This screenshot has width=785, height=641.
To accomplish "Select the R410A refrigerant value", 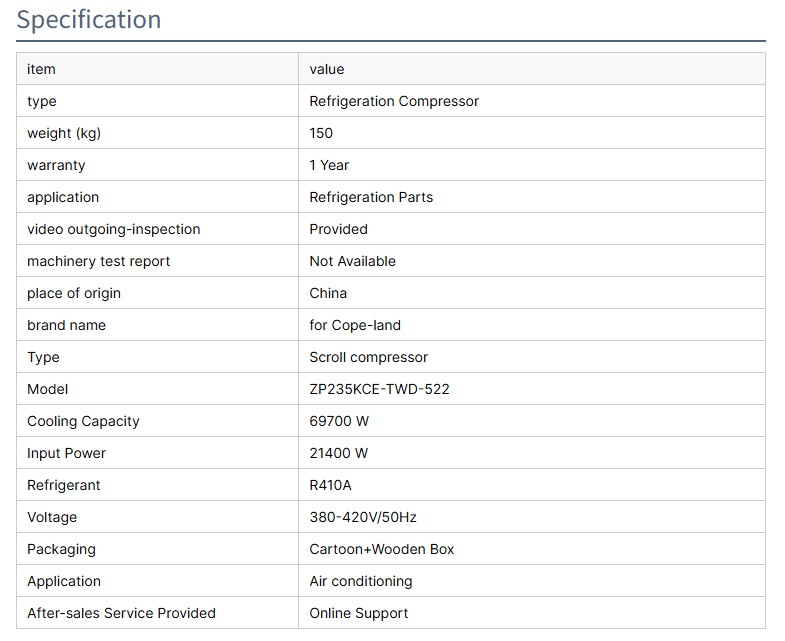I will [331, 485].
